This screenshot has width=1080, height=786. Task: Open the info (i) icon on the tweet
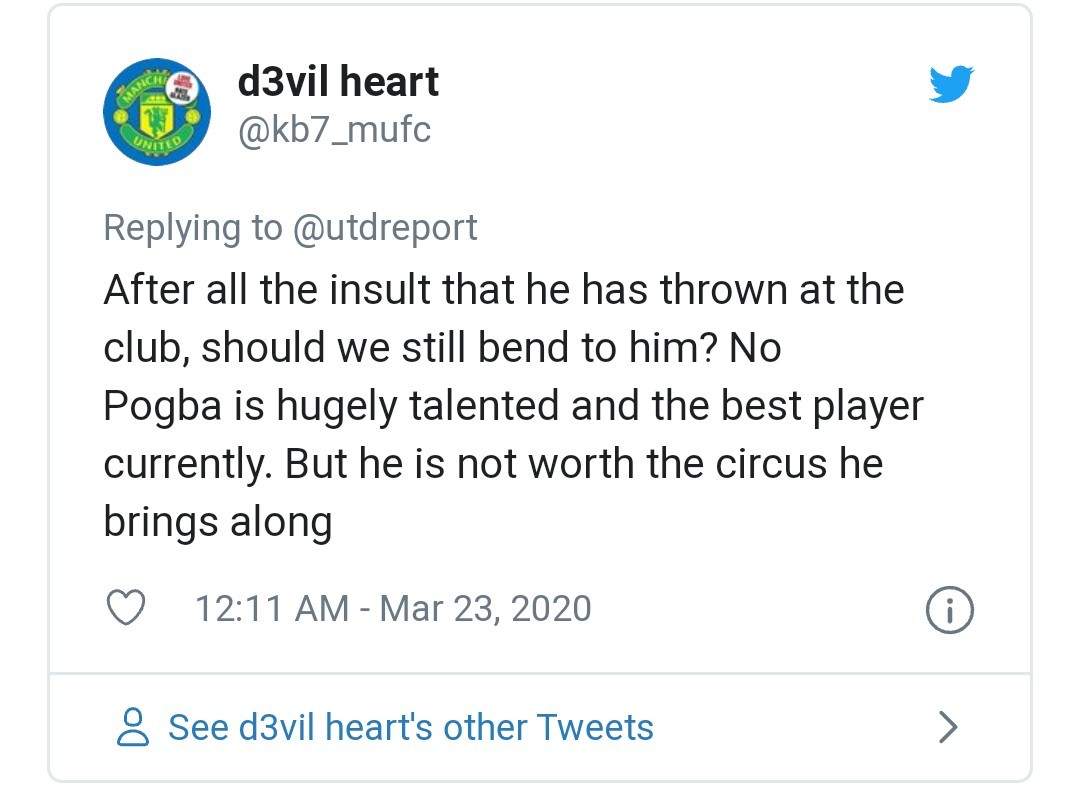click(x=948, y=608)
